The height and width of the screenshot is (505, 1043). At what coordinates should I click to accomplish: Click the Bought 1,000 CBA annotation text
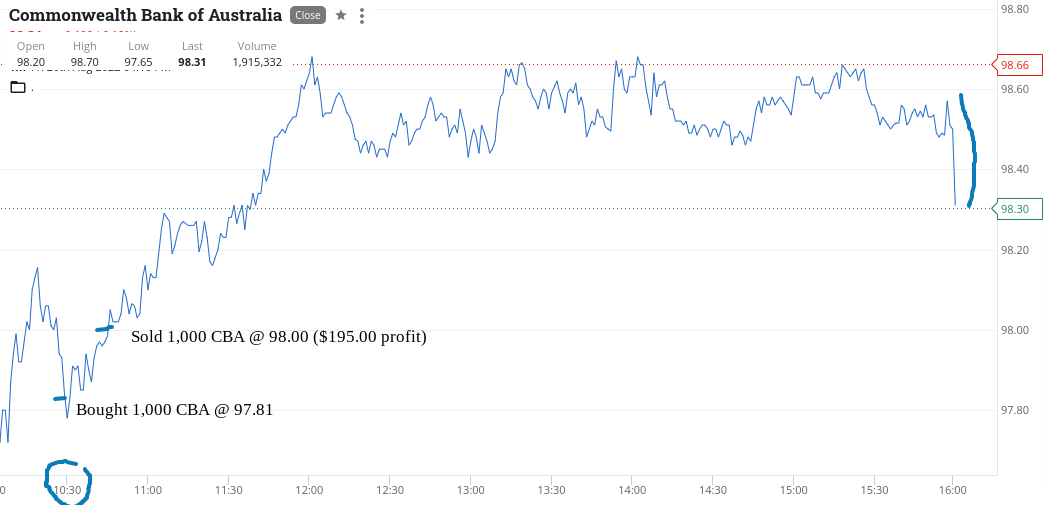[174, 409]
